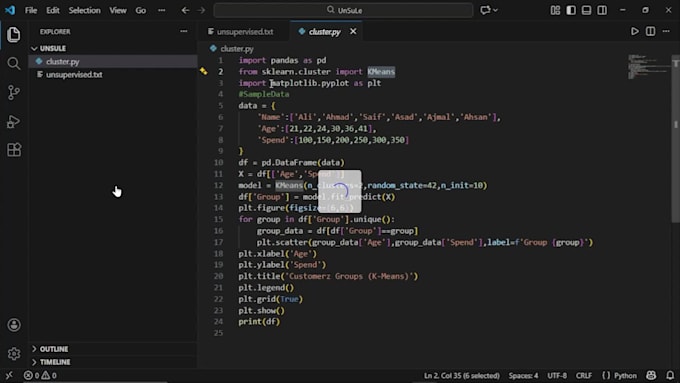The width and height of the screenshot is (680, 383).
Task: Go forward with the right arrow
Action: coord(201,10)
